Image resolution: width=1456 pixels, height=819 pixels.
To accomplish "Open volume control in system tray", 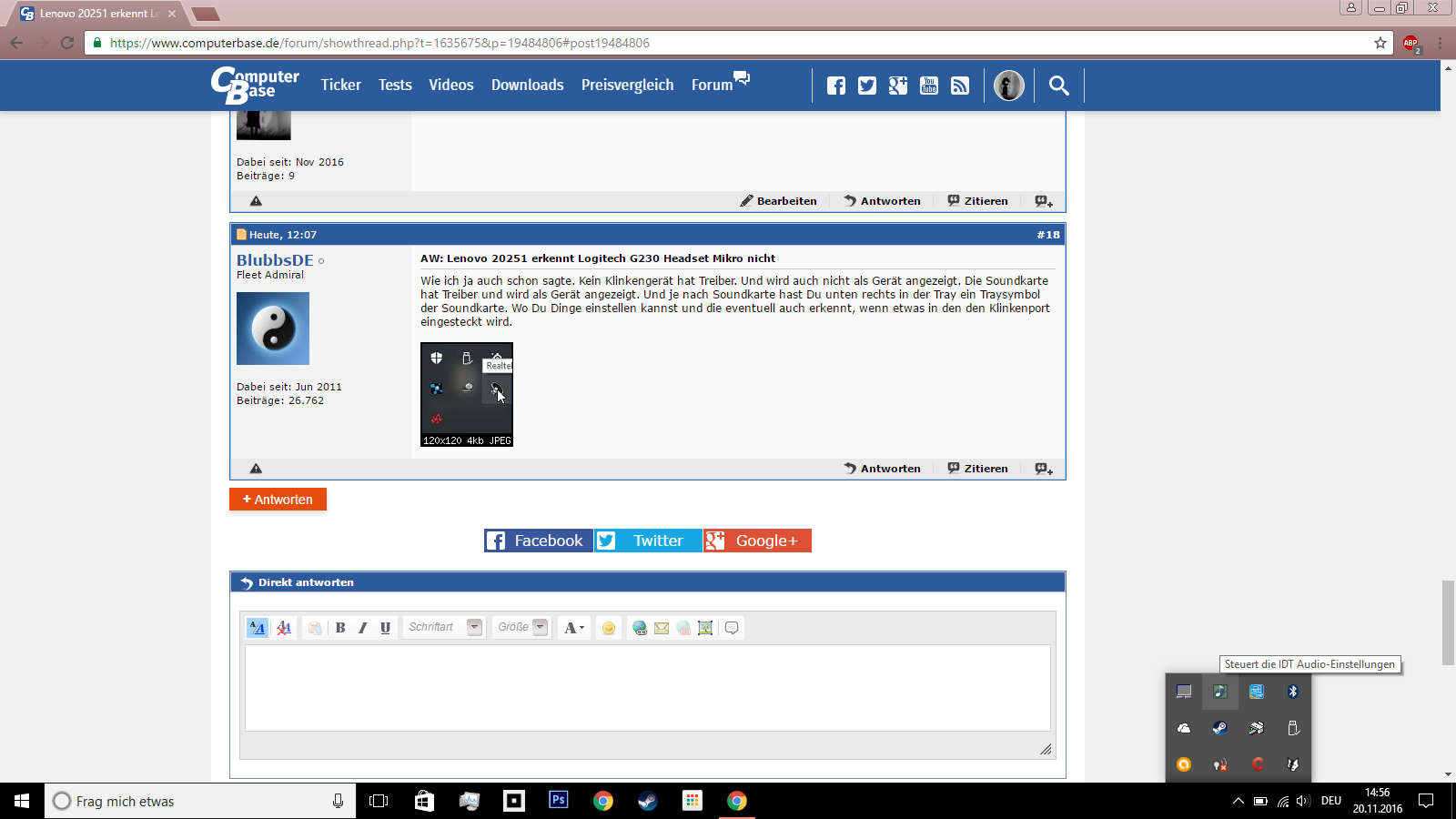I will click(1303, 801).
